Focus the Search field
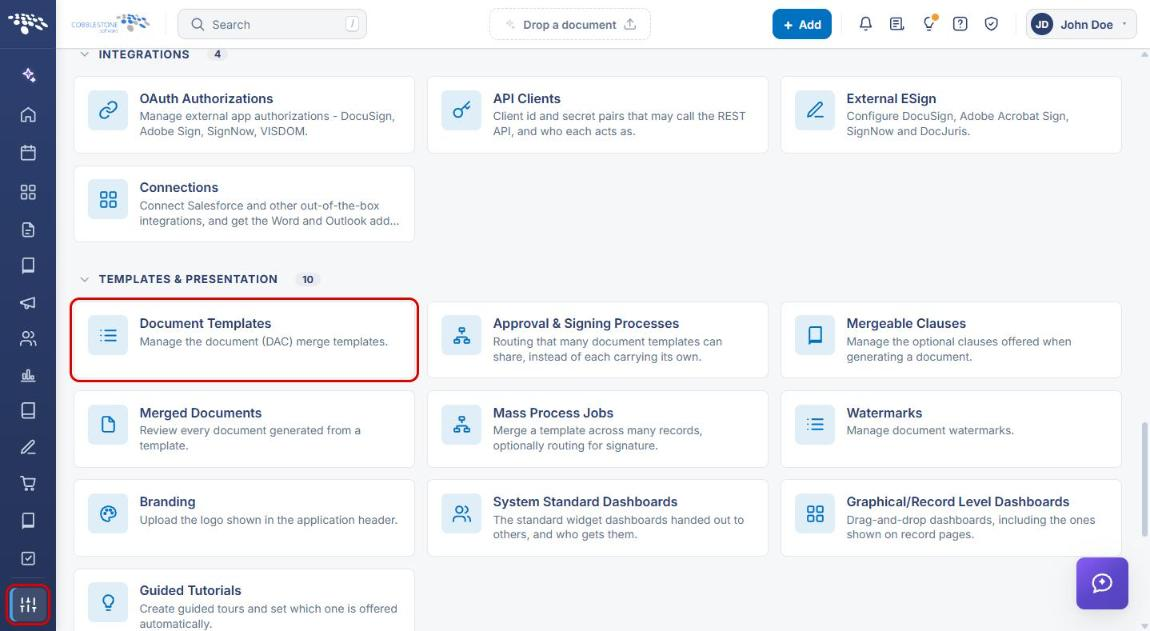The width and height of the screenshot is (1150, 631). click(272, 24)
